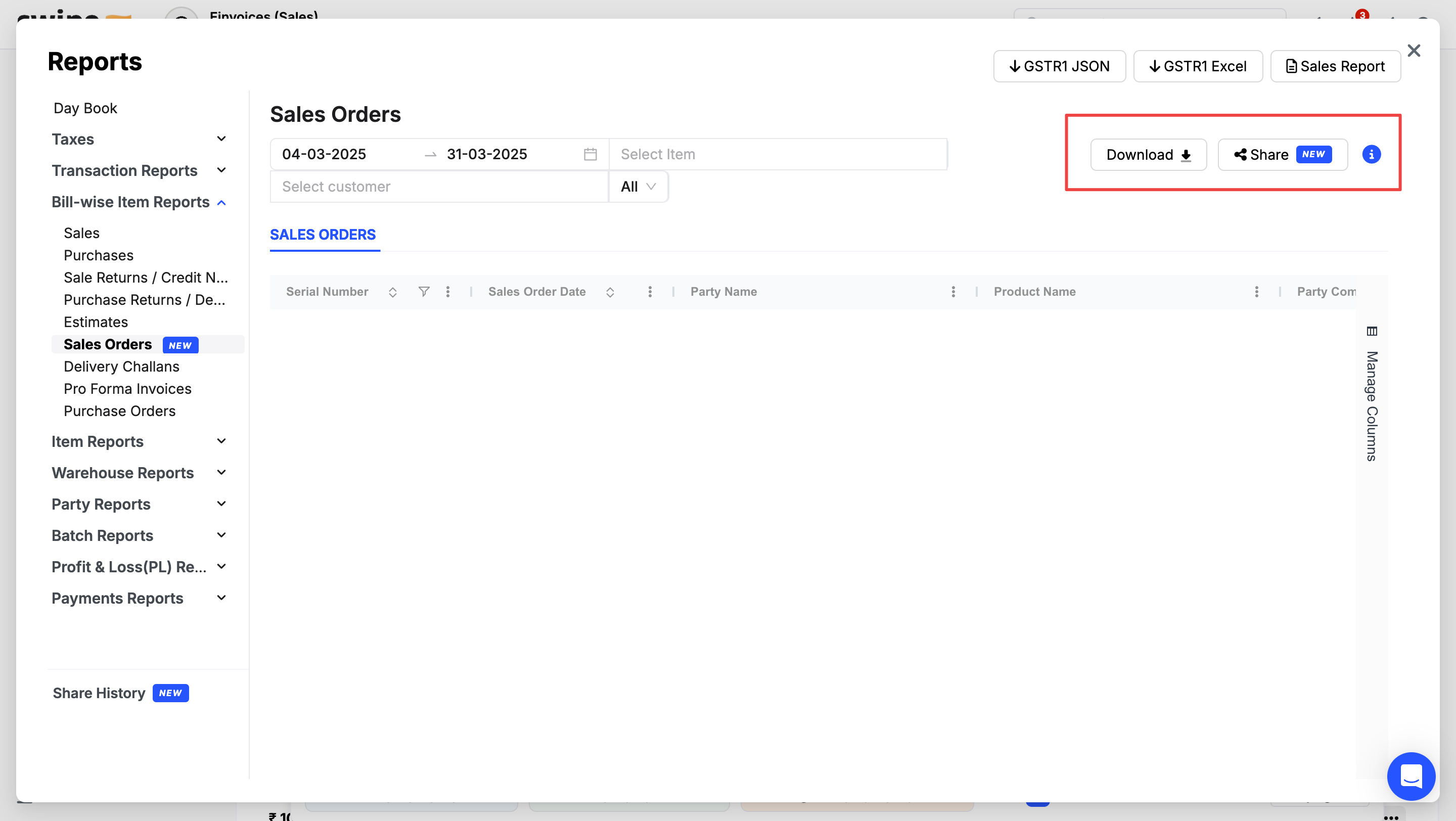Open Sale Returns / Credit Notes report
1456x821 pixels.
coord(146,278)
